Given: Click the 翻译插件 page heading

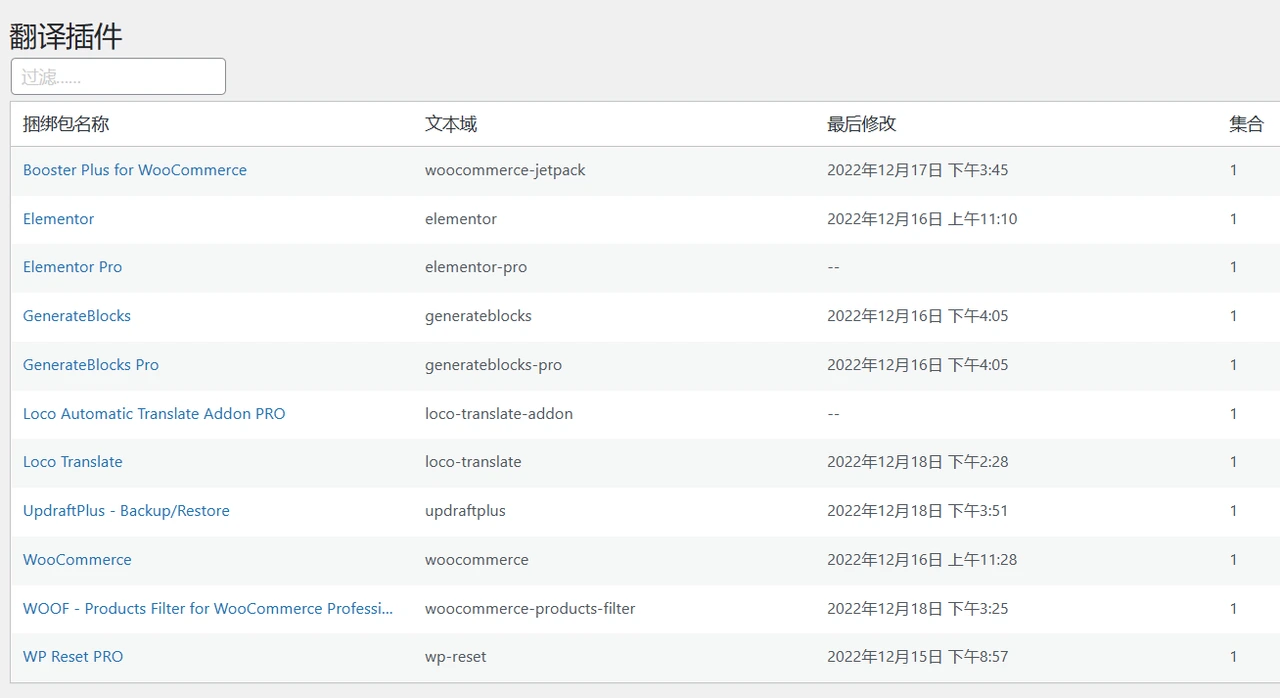Looking at the screenshot, I should (x=66, y=37).
